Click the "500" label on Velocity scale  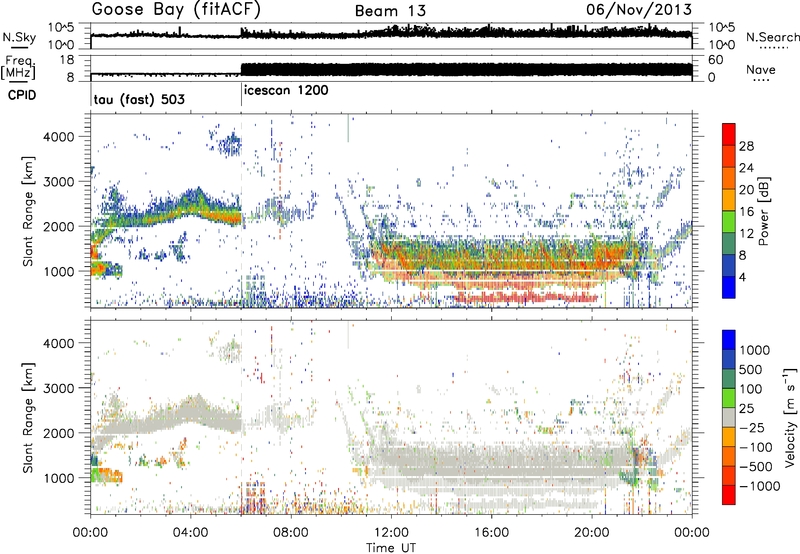tap(751, 369)
